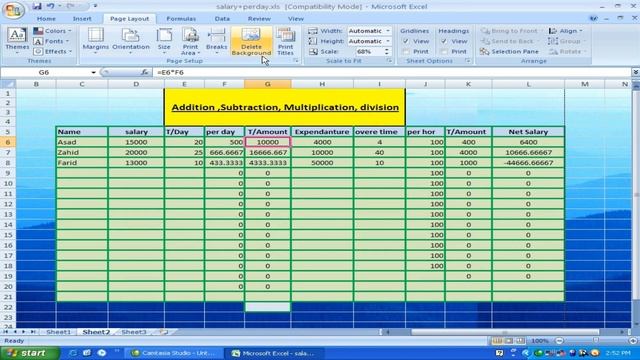Click Send to Back
This screenshot has width=640, height=360.
pos(507,41)
